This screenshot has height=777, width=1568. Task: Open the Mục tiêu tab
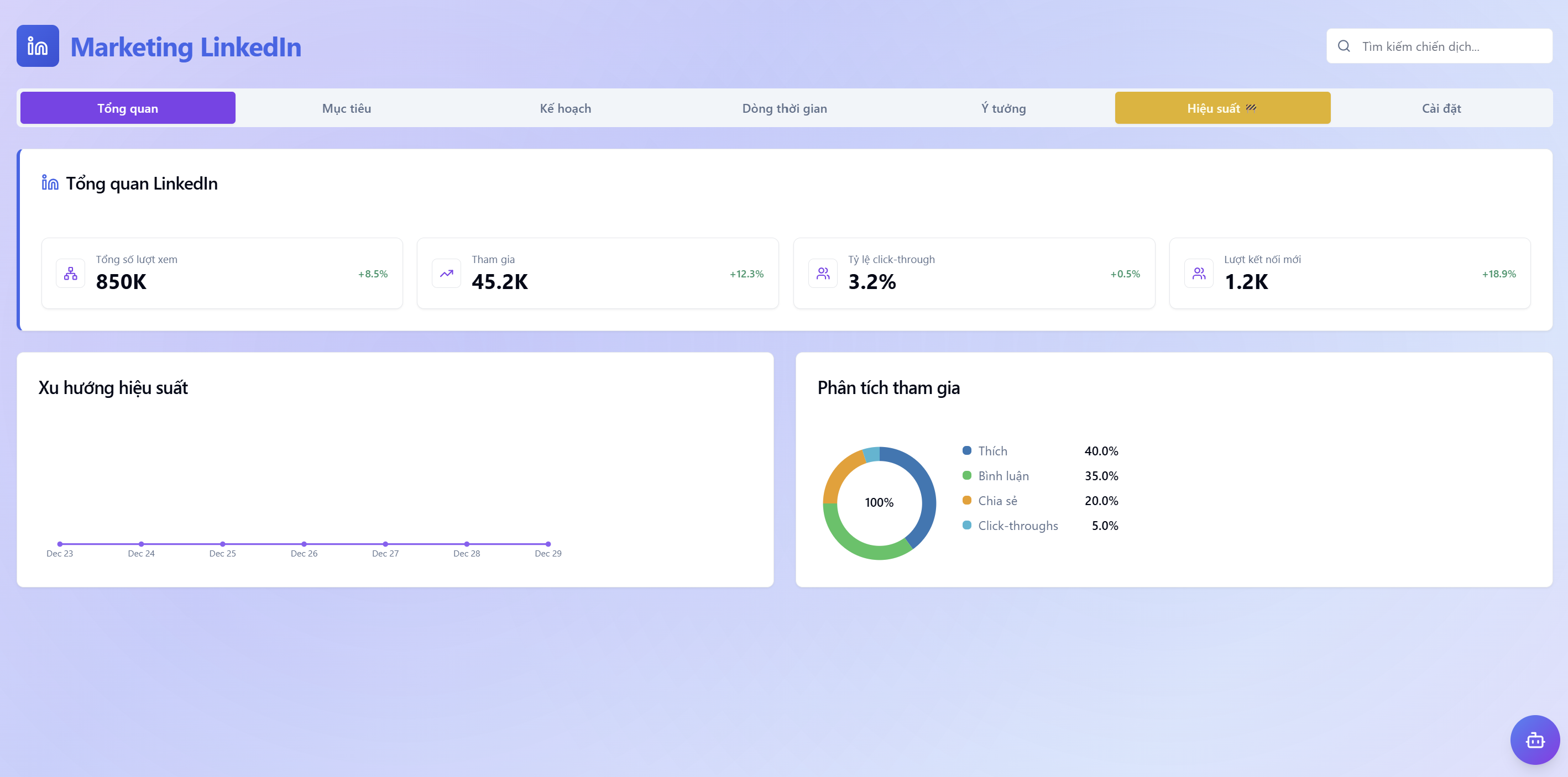pyautogui.click(x=346, y=108)
